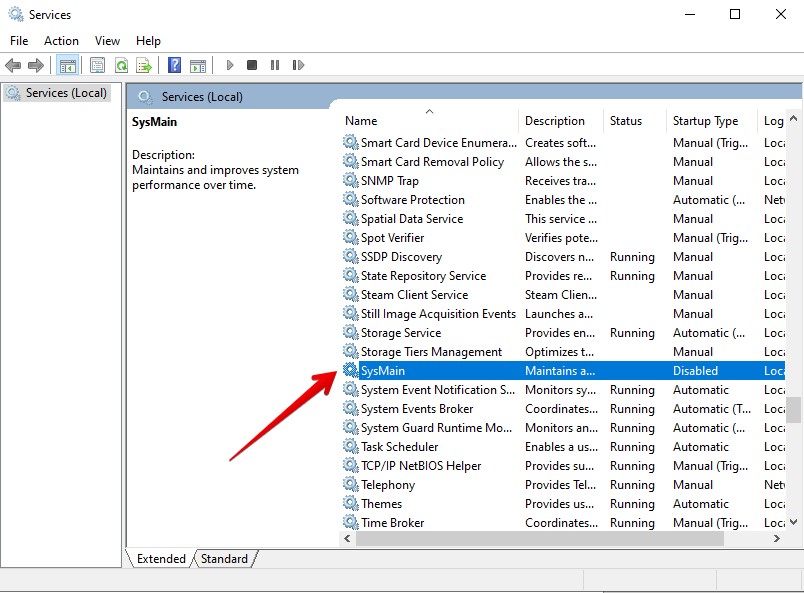804x593 pixels.
Task: Click the Export List toolbar icon
Action: click(x=144, y=65)
